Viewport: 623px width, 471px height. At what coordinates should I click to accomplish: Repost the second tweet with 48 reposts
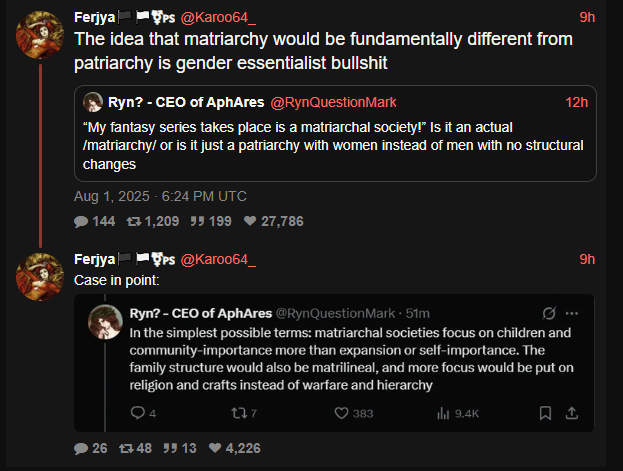126,448
